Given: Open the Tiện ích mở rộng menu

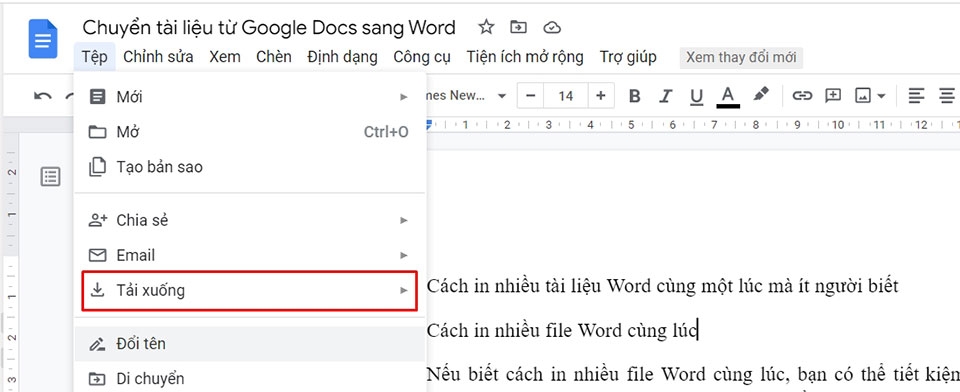Looking at the screenshot, I should (525, 57).
